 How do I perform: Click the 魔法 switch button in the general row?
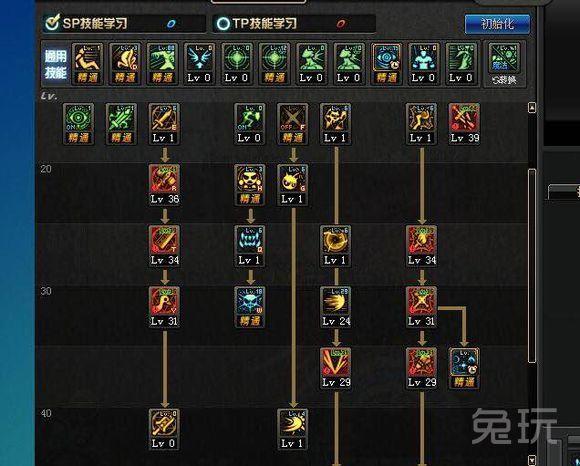(504, 64)
